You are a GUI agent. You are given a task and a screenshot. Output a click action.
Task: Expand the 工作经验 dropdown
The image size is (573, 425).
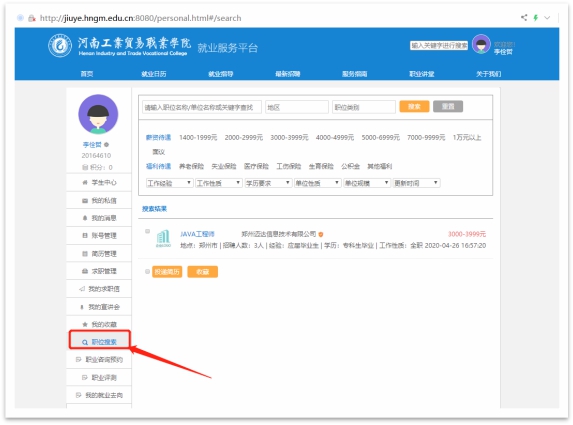pyautogui.click(x=169, y=183)
